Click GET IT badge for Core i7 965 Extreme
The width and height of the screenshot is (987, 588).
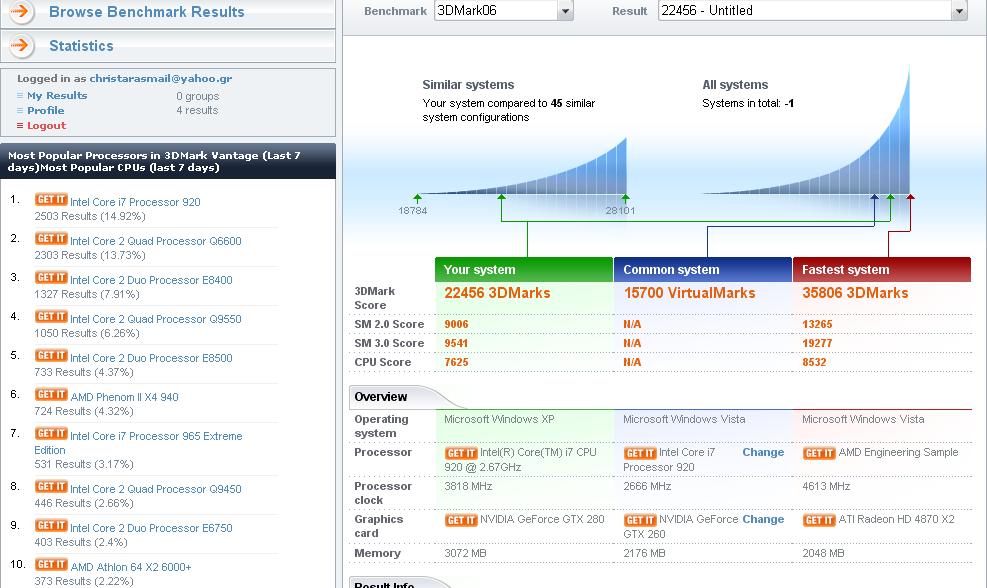[51, 434]
